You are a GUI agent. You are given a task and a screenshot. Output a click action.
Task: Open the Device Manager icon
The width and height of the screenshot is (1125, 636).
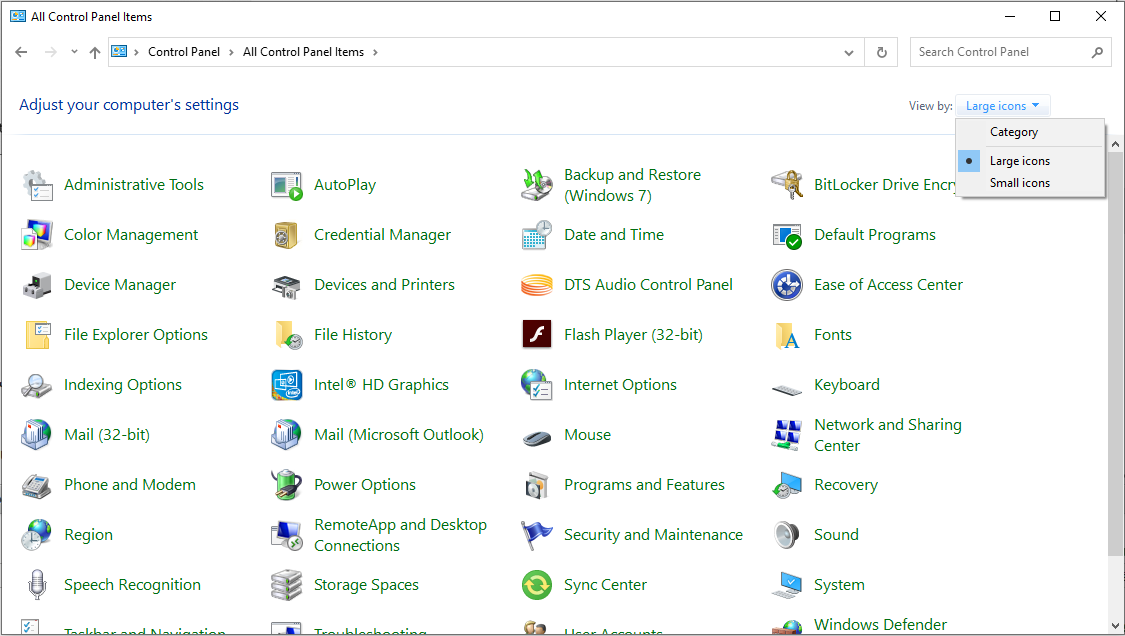click(37, 285)
